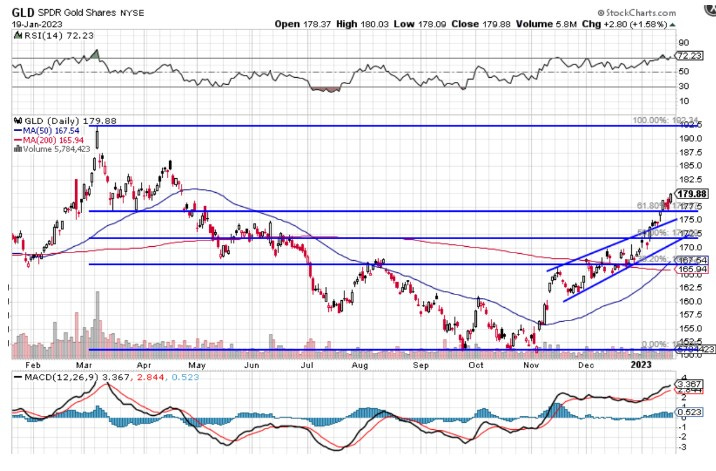Click the 179.88 current price tag
The image size is (716, 471).
(692, 193)
